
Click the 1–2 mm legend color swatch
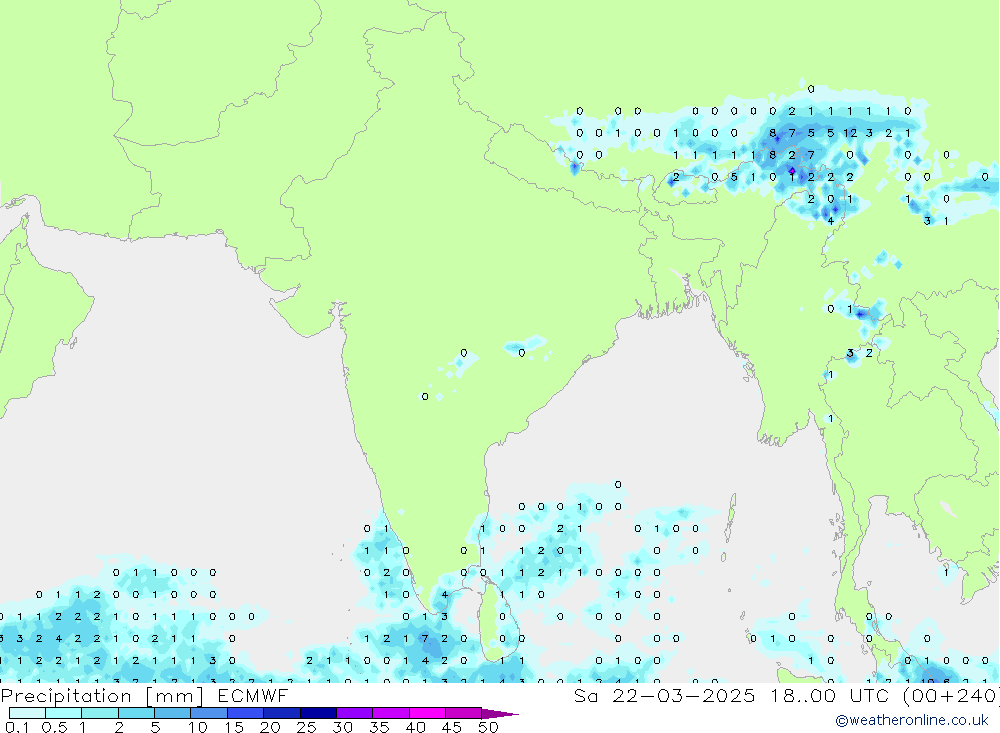point(99,713)
